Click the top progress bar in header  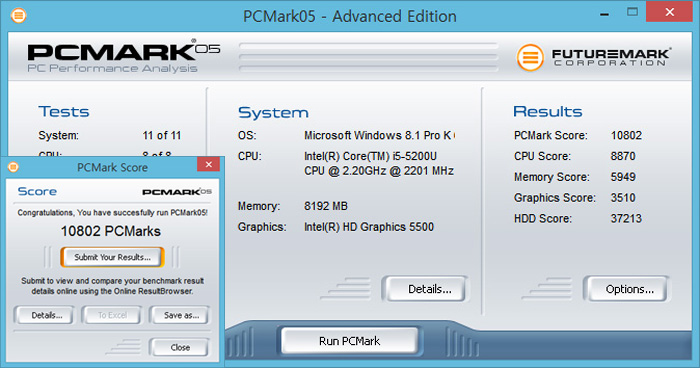369,46
